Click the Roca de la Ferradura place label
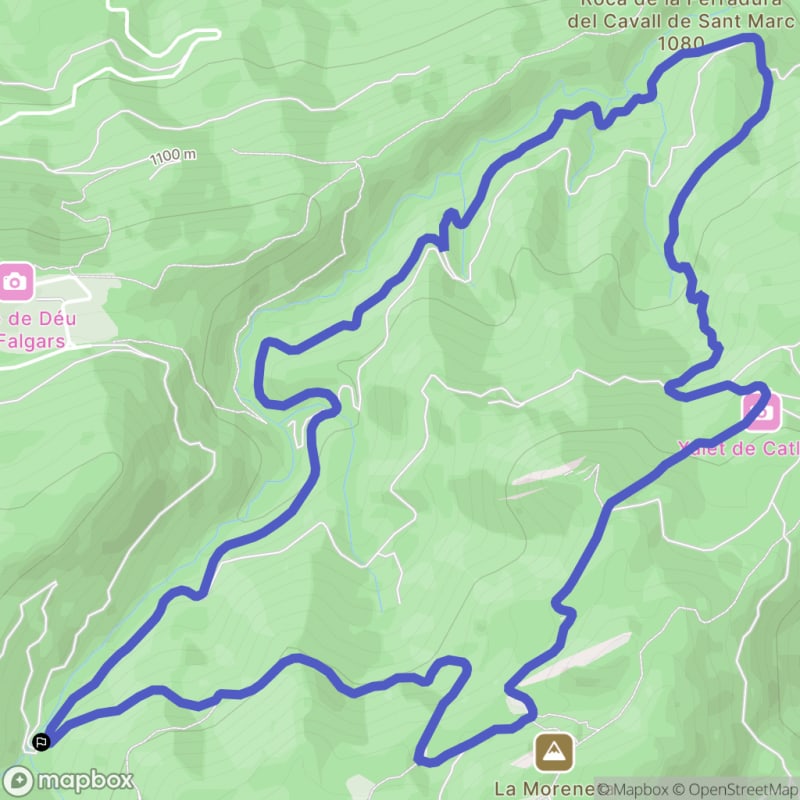800x800 pixels. pos(682,3)
